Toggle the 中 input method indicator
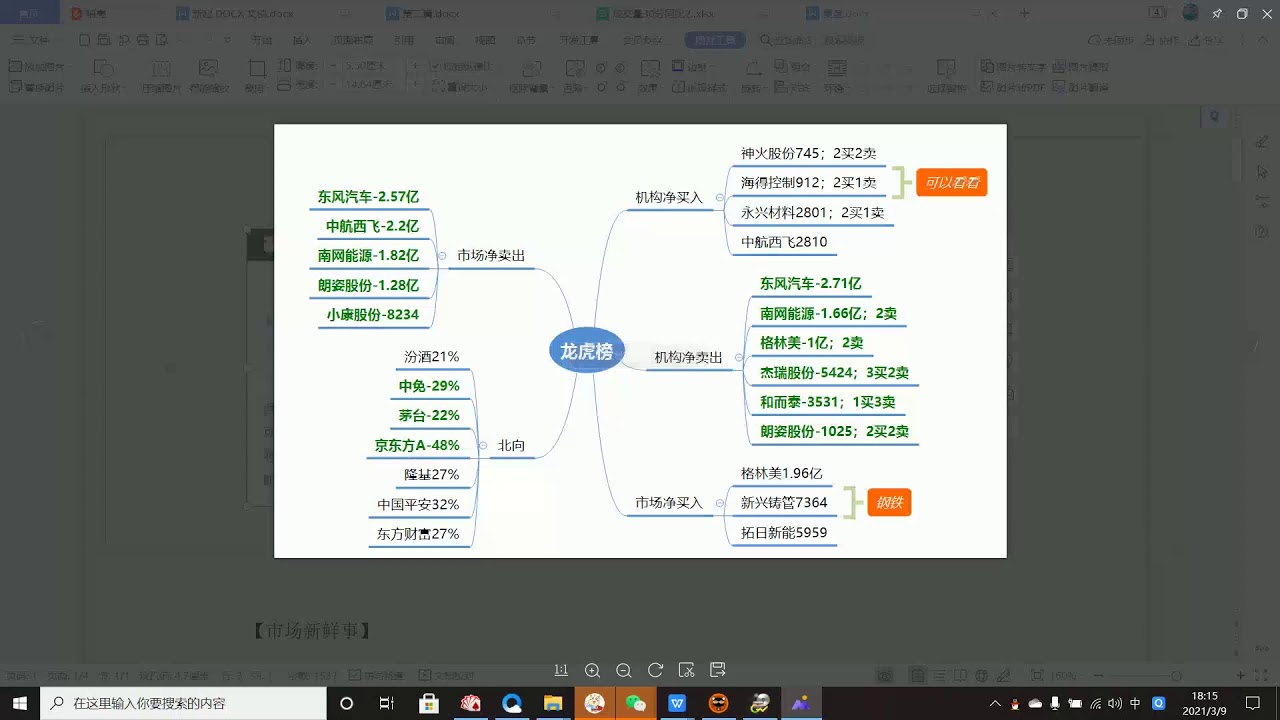Screen dimensions: 1280x720 click(x=1135, y=703)
